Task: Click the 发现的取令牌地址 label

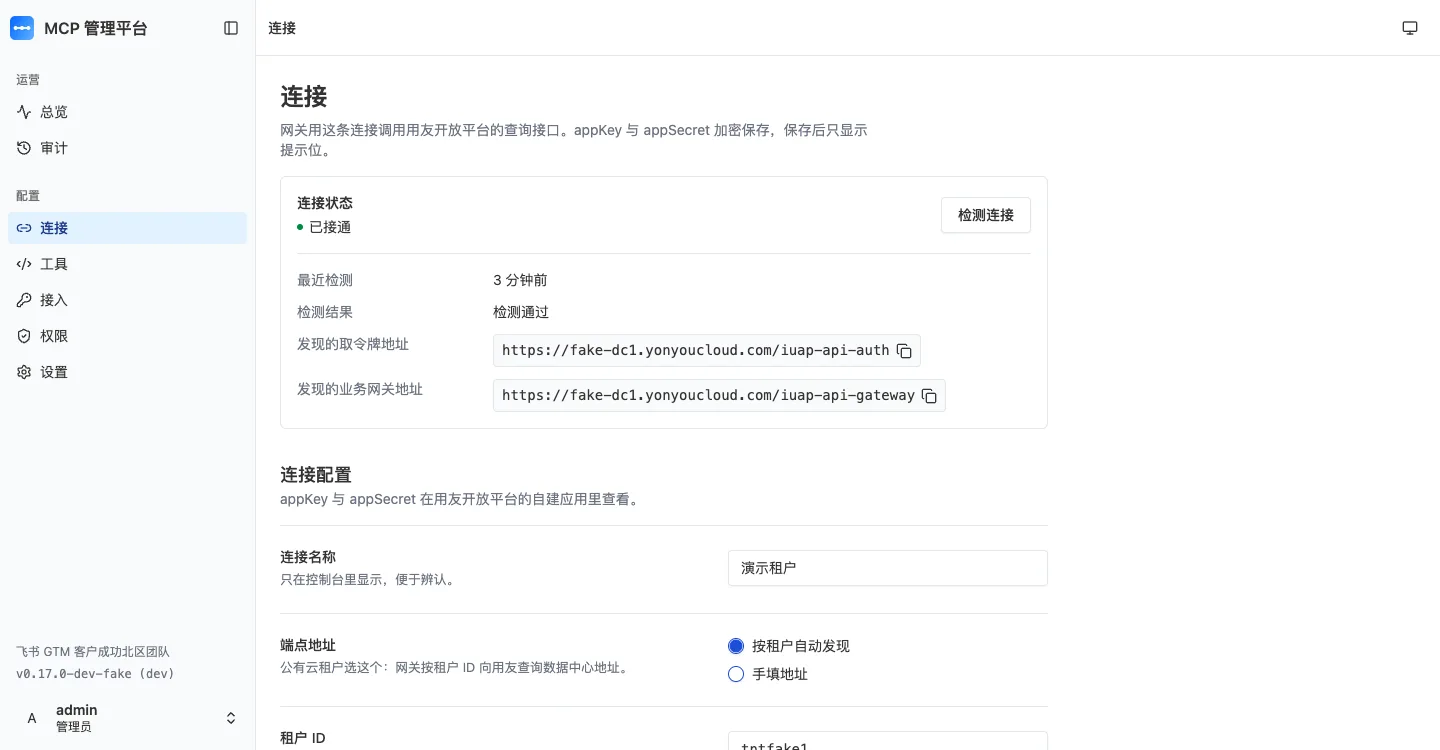Action: click(x=353, y=344)
